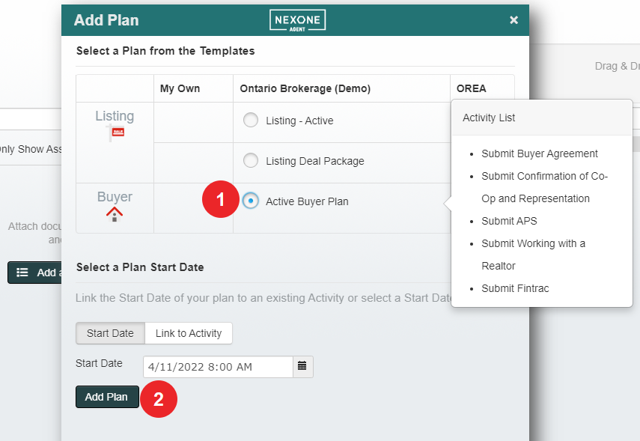Click the red number 2 marker

point(158,400)
